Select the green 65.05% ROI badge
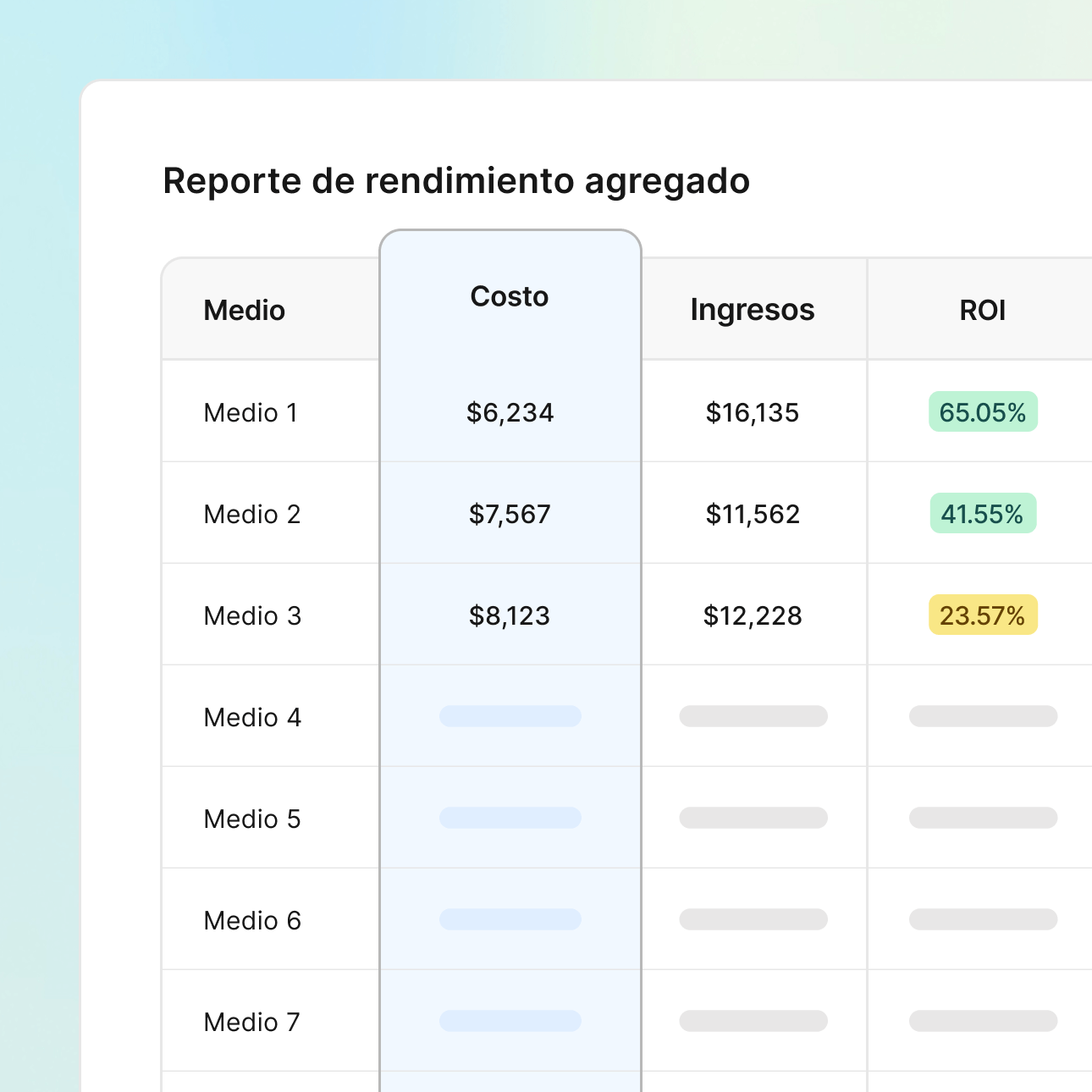 [982, 412]
